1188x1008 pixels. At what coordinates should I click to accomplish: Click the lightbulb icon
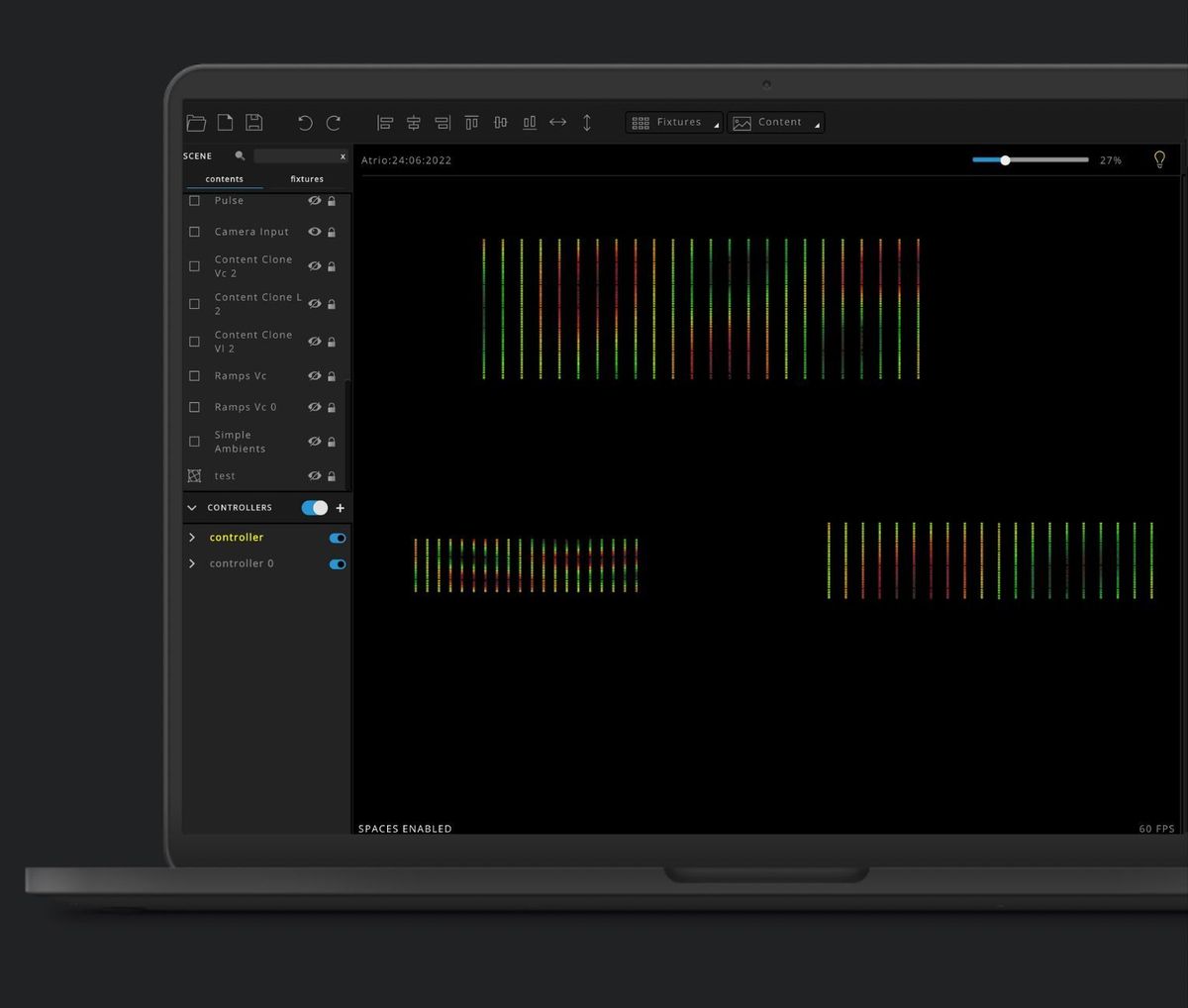coord(1159,159)
